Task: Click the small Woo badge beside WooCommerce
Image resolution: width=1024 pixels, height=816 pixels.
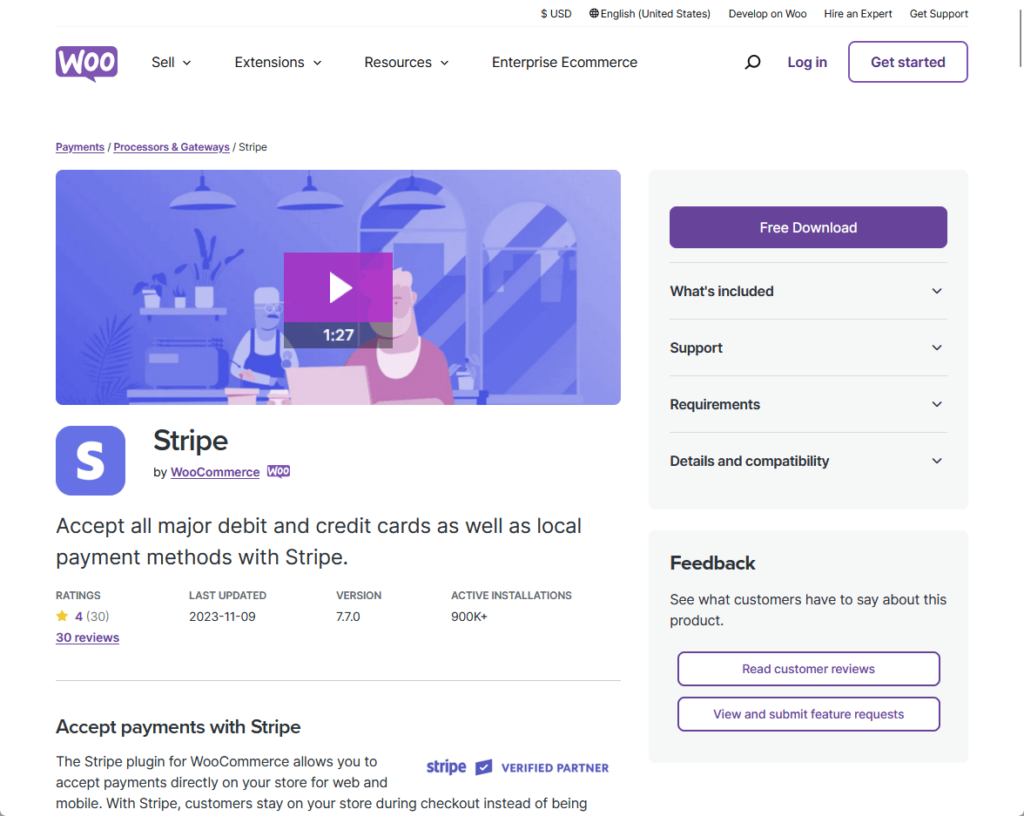Action: coord(278,471)
